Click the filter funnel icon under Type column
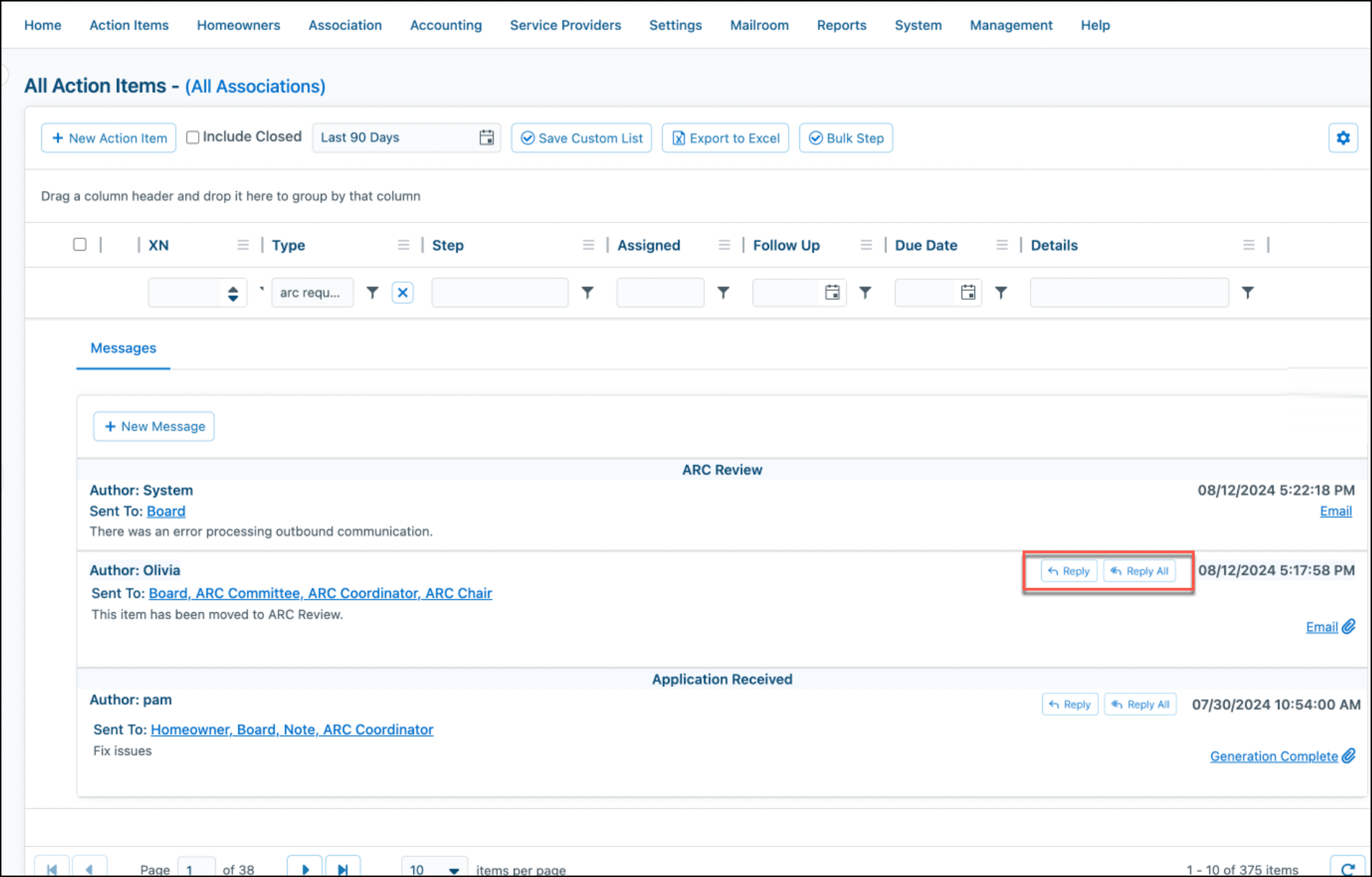 [x=372, y=292]
